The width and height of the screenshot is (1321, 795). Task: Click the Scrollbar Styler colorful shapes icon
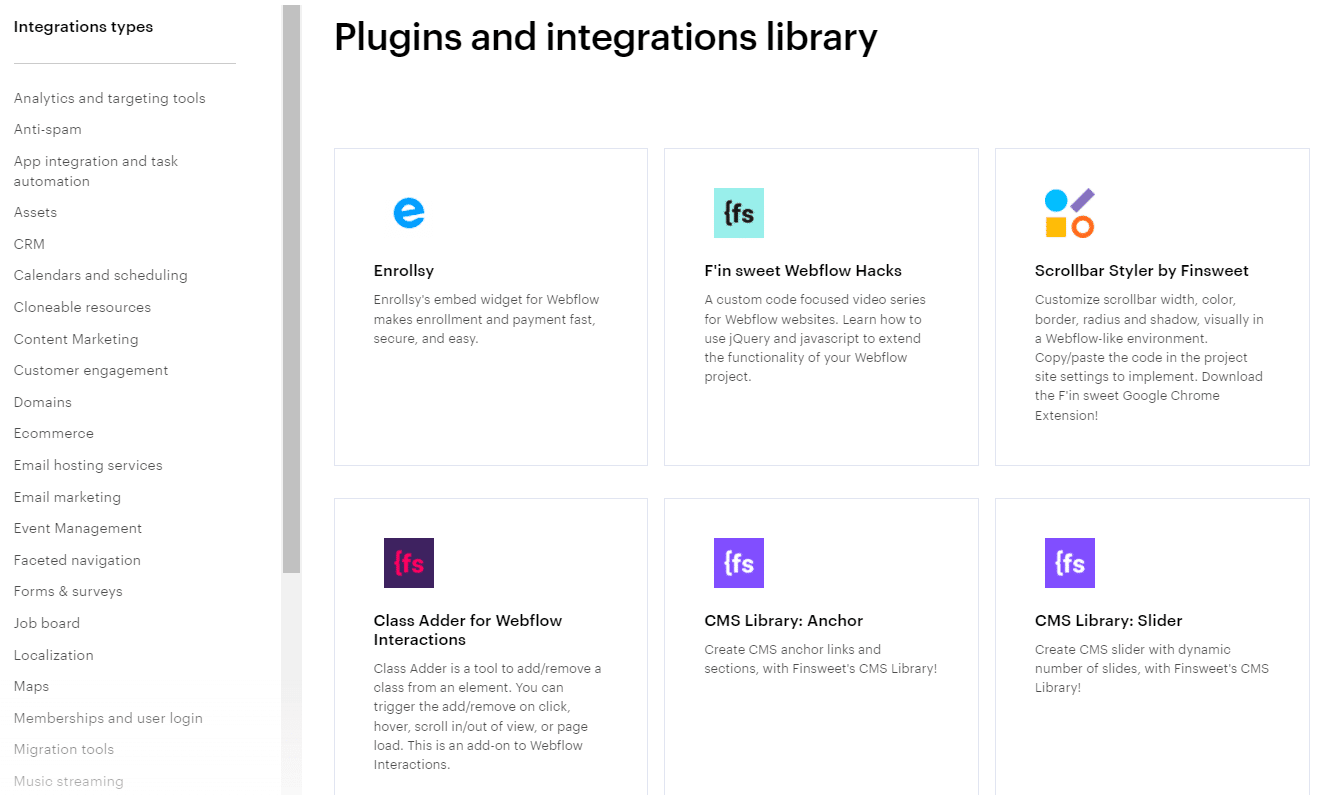pos(1070,213)
